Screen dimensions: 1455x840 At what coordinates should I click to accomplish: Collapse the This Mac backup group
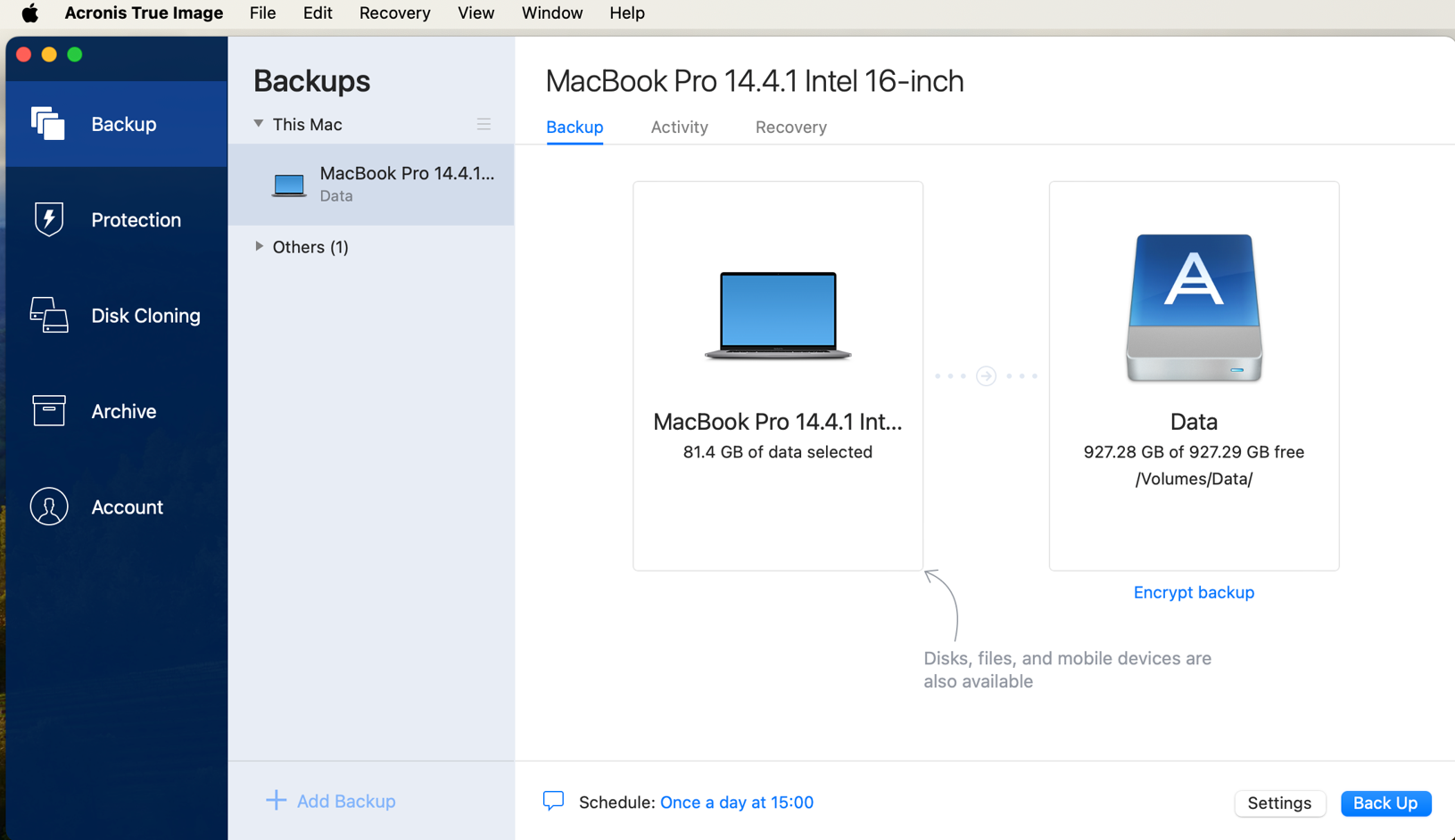[x=259, y=124]
